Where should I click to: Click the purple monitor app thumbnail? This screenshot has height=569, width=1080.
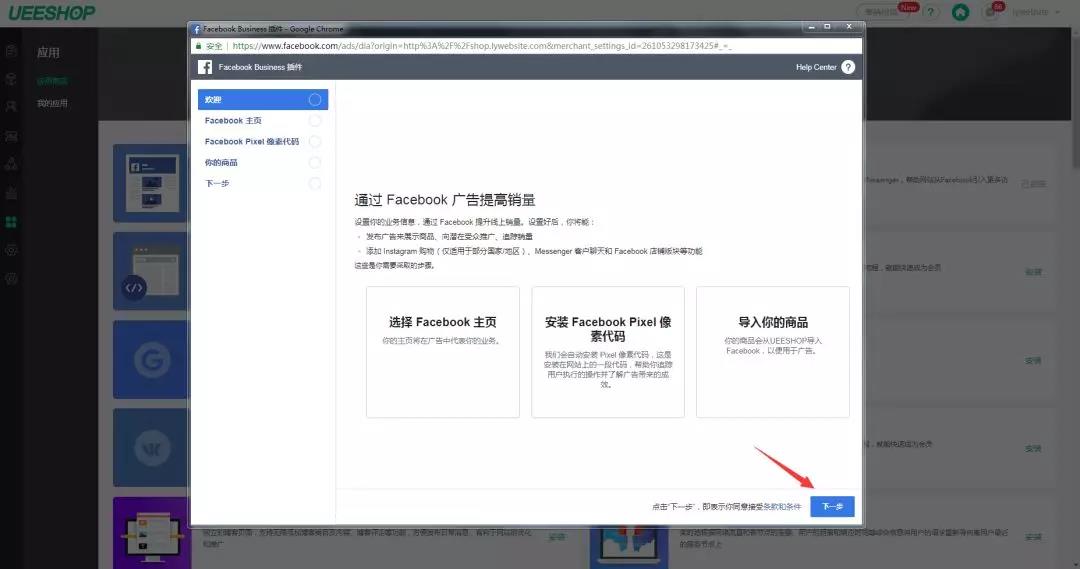pyautogui.click(x=152, y=532)
